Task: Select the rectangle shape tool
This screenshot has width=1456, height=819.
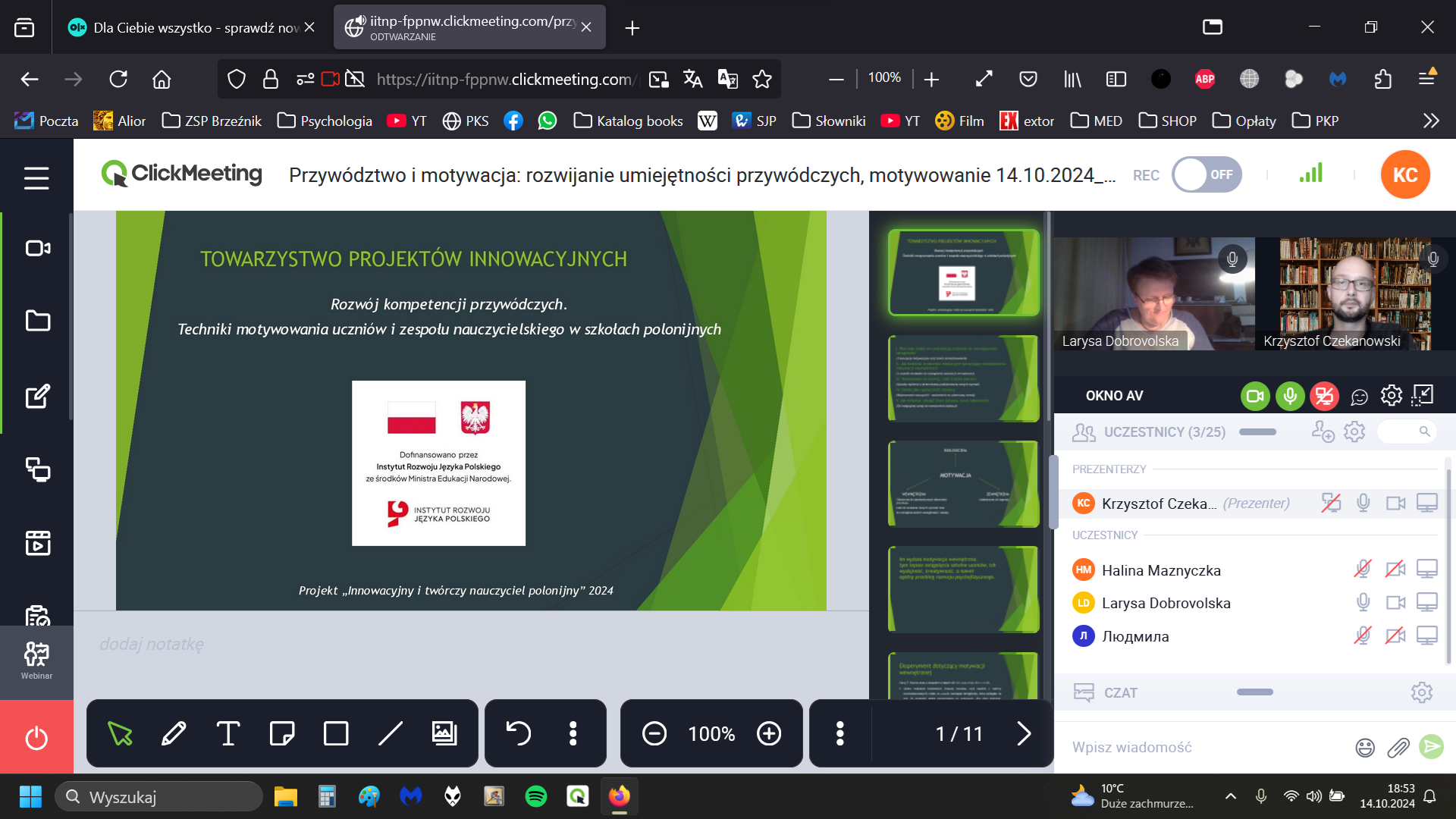Action: point(336,733)
